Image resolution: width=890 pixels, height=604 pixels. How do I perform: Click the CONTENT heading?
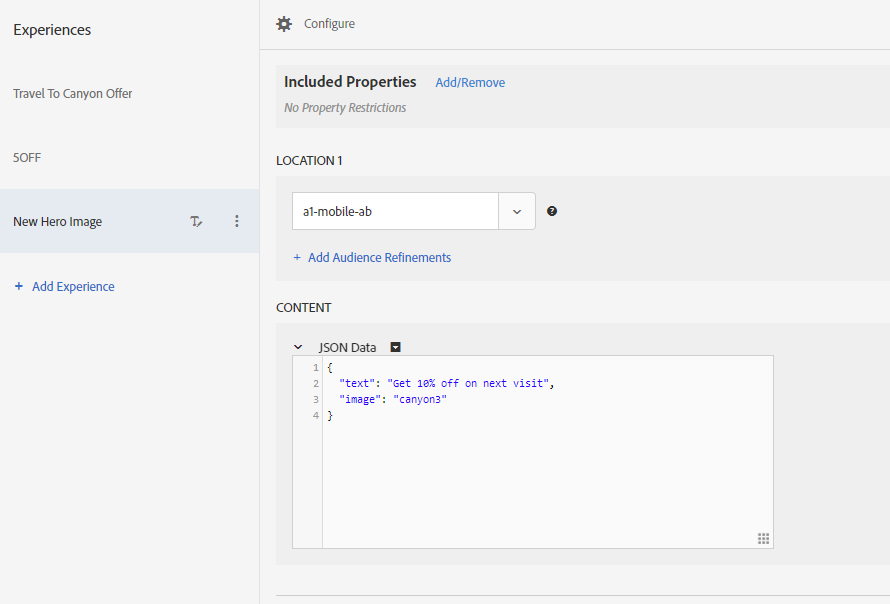pyautogui.click(x=304, y=308)
